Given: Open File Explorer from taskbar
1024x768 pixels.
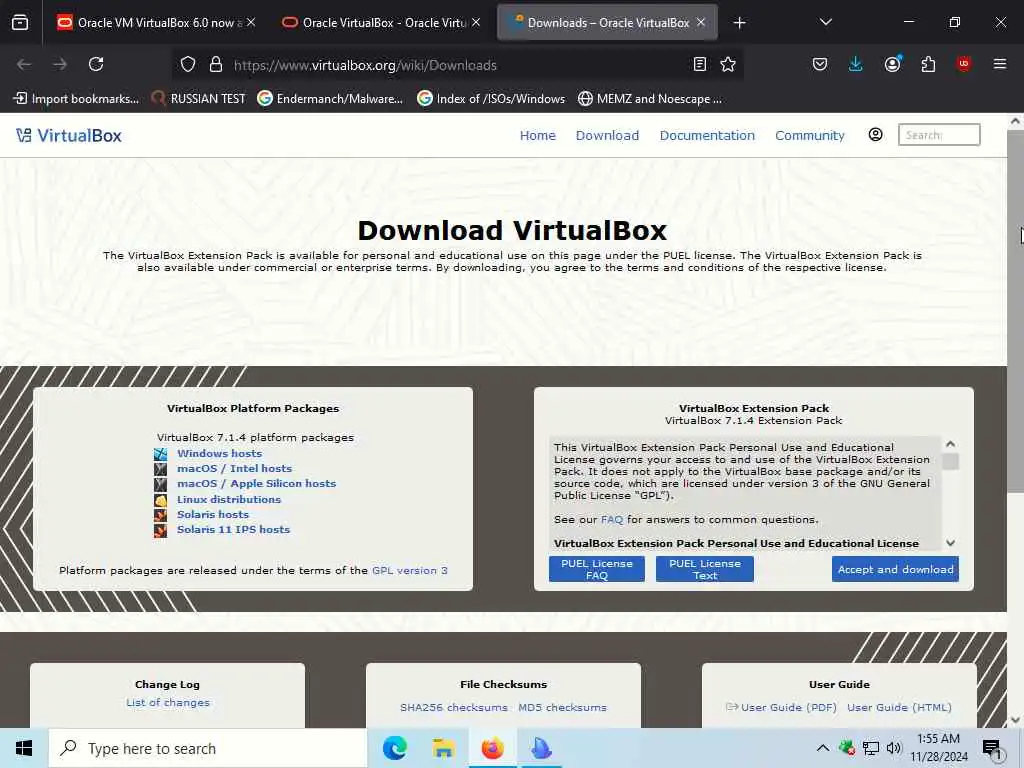Looking at the screenshot, I should (443, 748).
